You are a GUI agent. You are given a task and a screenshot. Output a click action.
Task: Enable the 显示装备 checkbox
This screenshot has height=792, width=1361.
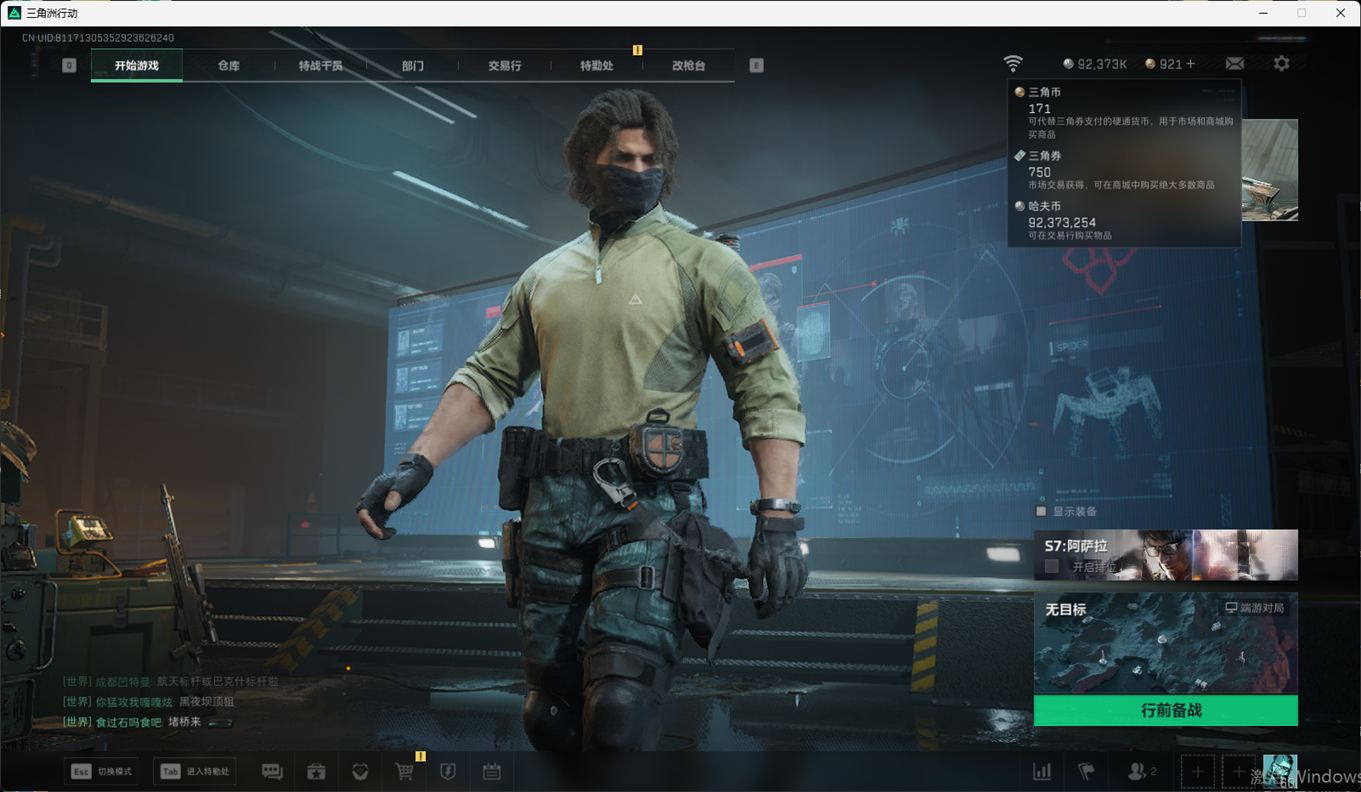click(x=1041, y=511)
